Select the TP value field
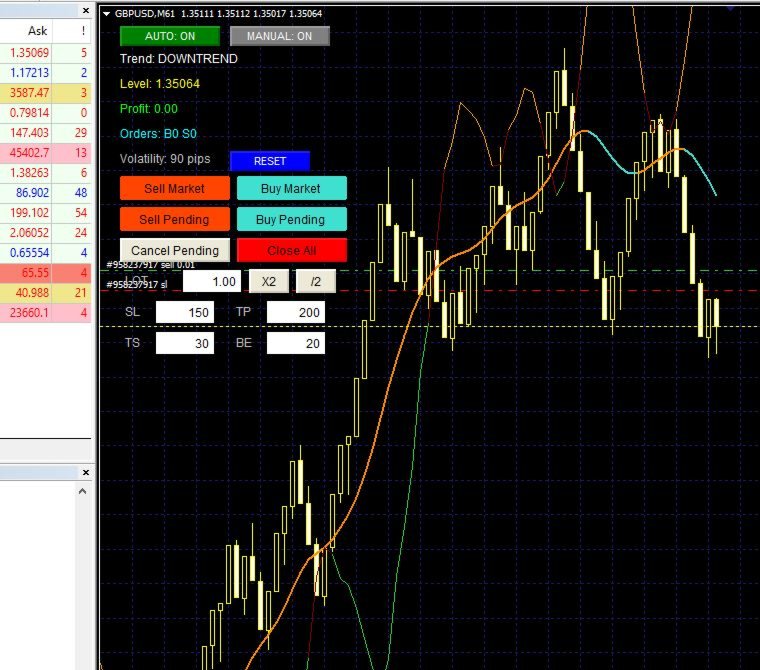 click(296, 312)
